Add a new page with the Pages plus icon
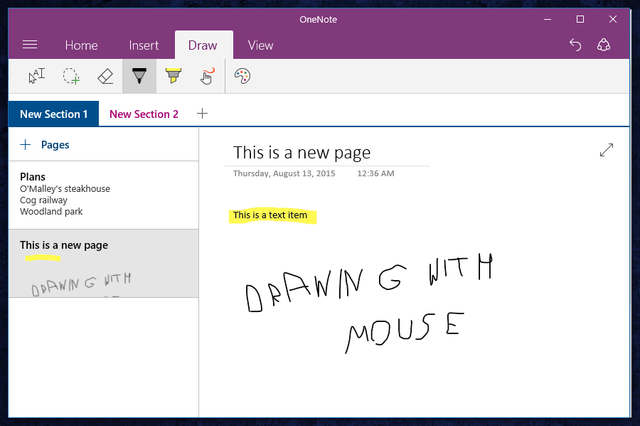The image size is (640, 426). tap(25, 144)
